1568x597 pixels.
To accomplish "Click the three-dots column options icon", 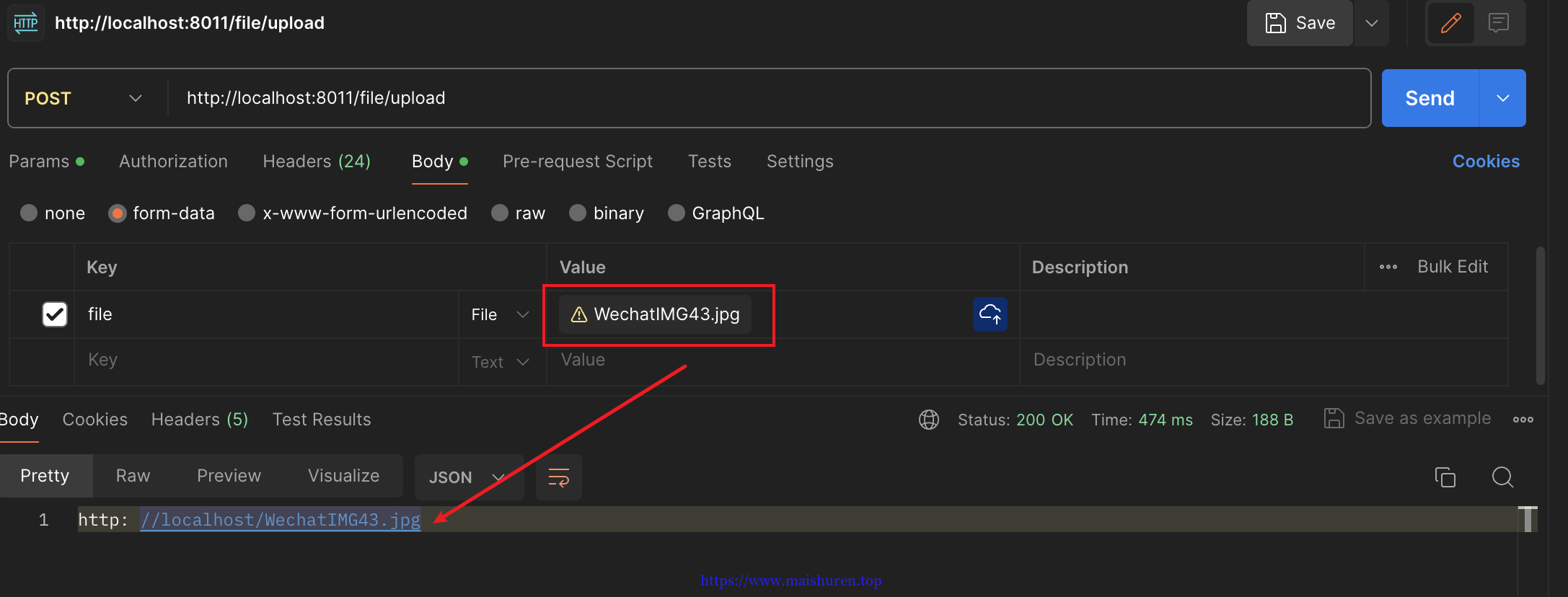I will pos(1388,267).
